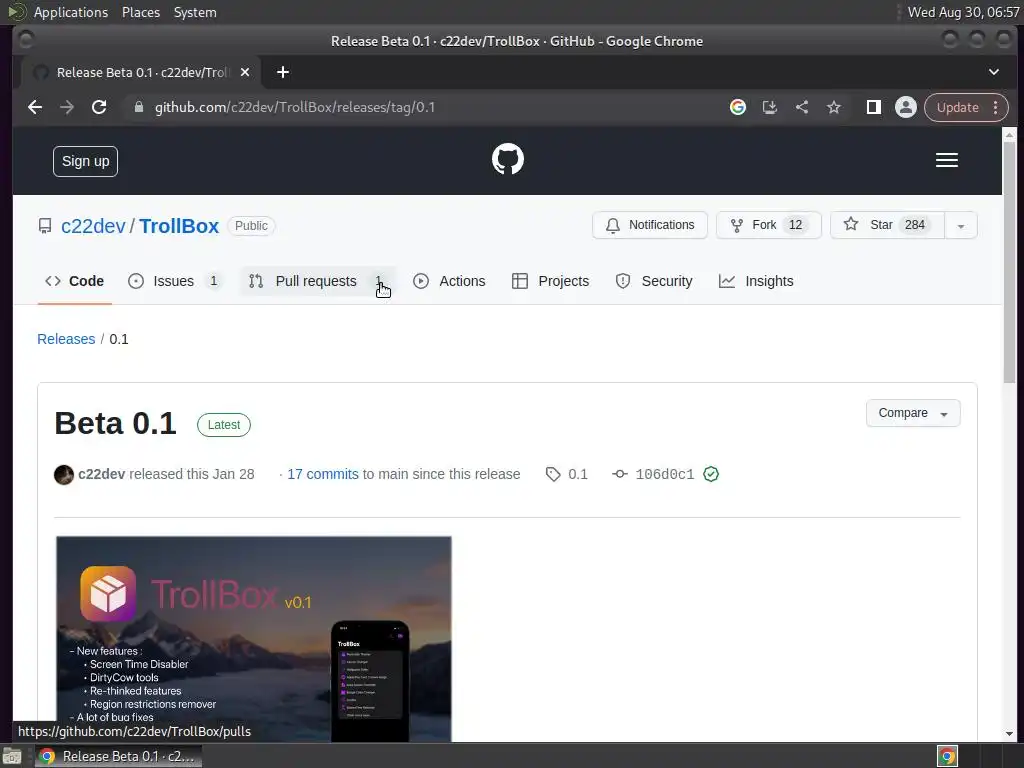Click the scrollbar down arrow
This screenshot has height=768, width=1024.
(1009, 734)
